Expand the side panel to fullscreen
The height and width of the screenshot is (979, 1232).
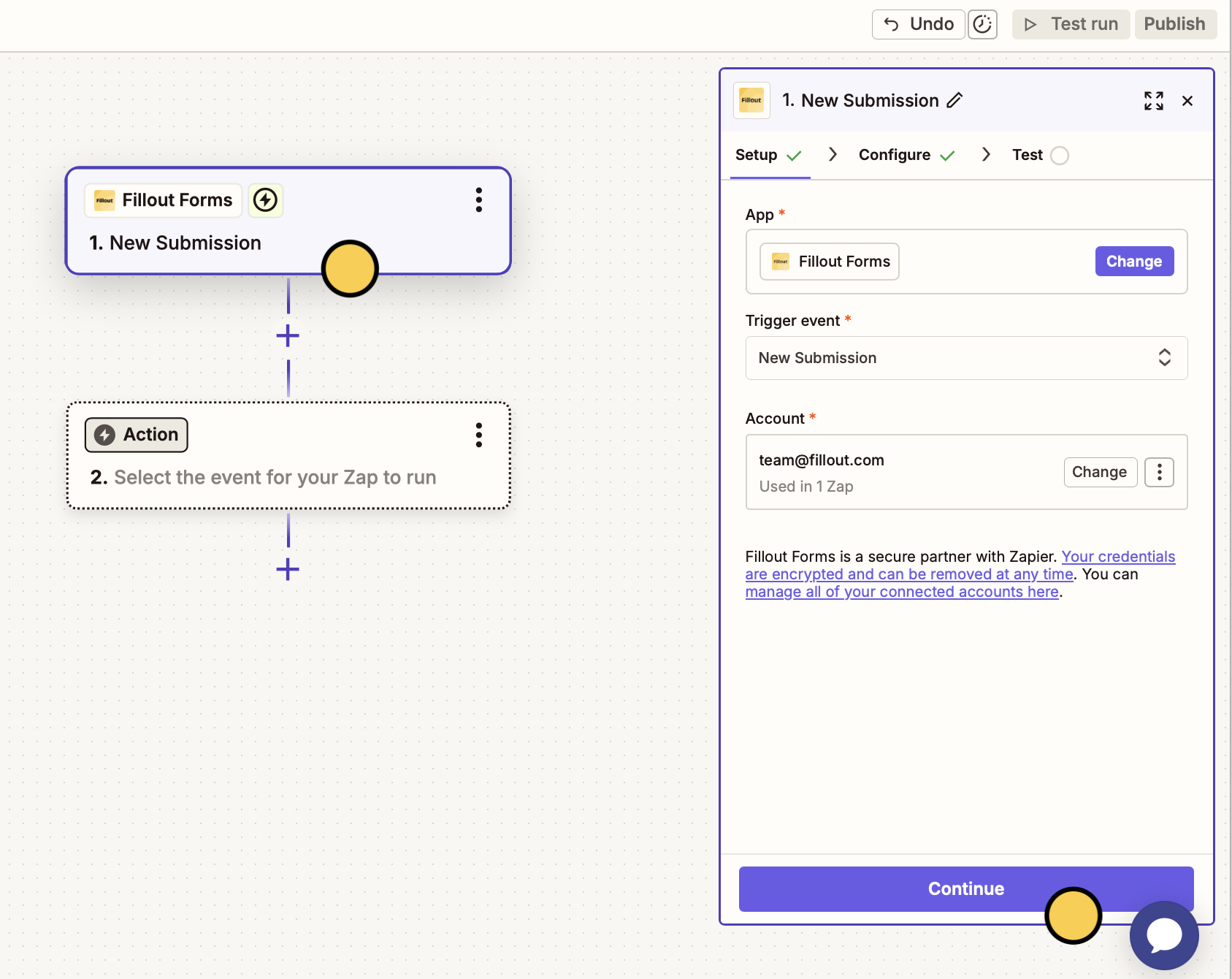point(1154,101)
